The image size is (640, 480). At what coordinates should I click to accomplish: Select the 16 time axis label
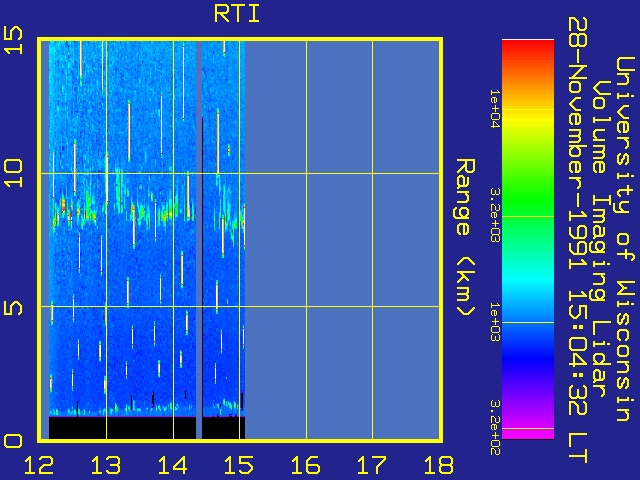point(305,465)
